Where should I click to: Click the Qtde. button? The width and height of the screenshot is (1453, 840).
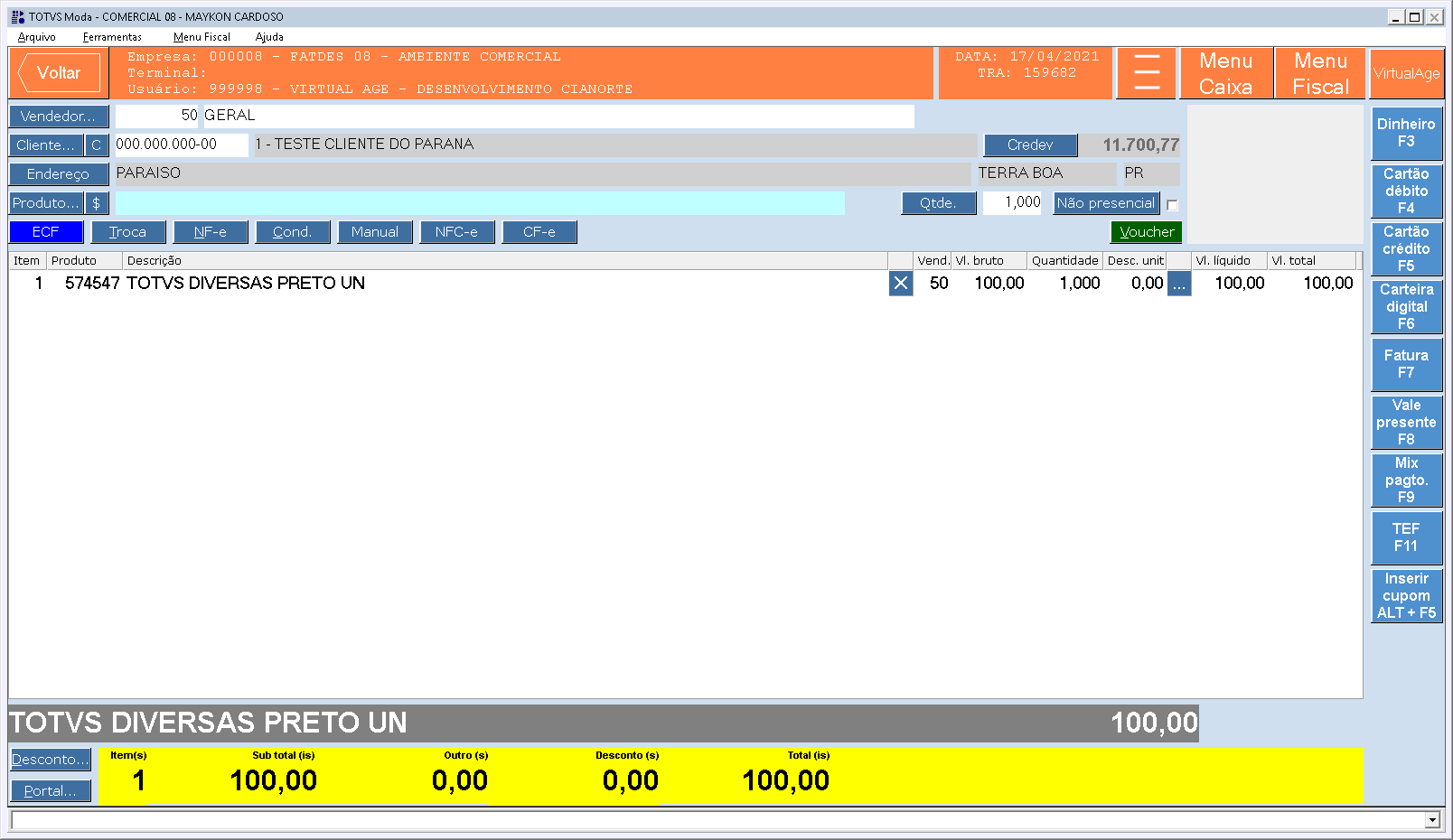pyautogui.click(x=939, y=203)
